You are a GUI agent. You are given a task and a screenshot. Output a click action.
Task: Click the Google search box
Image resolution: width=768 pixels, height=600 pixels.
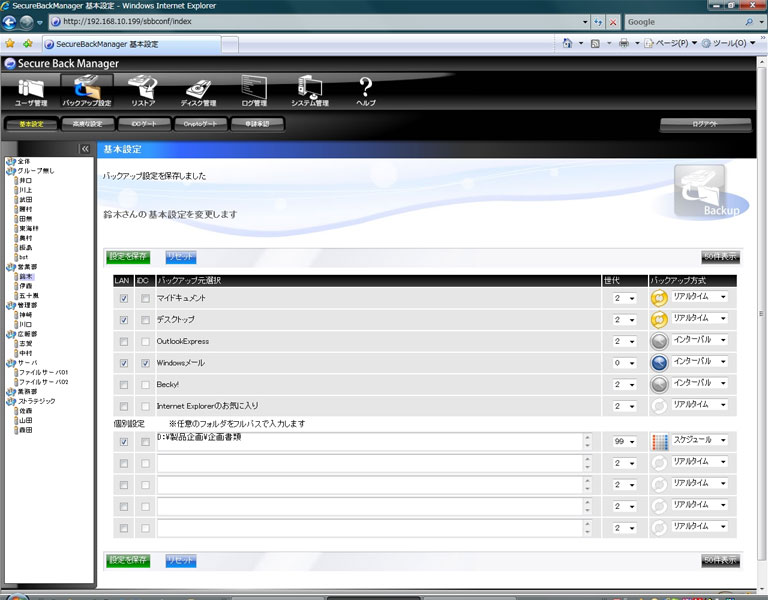pos(684,22)
